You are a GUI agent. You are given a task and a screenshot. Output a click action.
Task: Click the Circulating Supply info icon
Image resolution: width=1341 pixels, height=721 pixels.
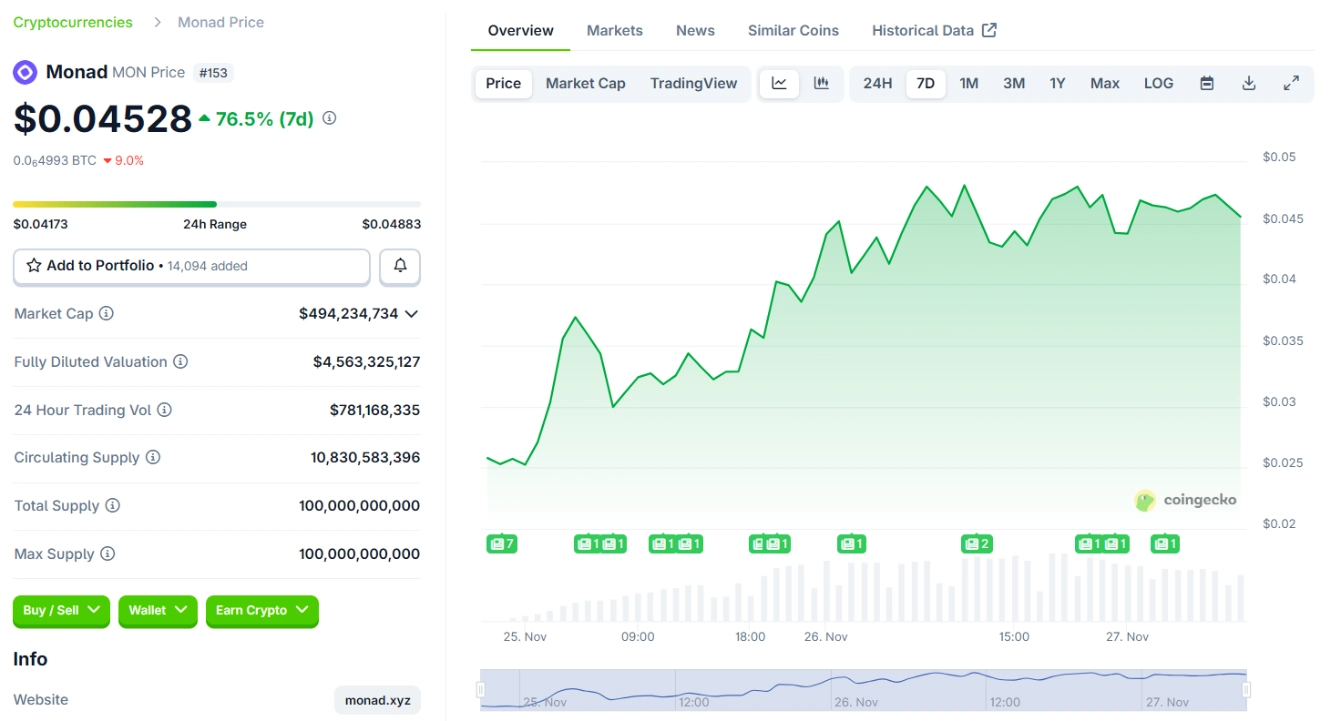tap(153, 457)
